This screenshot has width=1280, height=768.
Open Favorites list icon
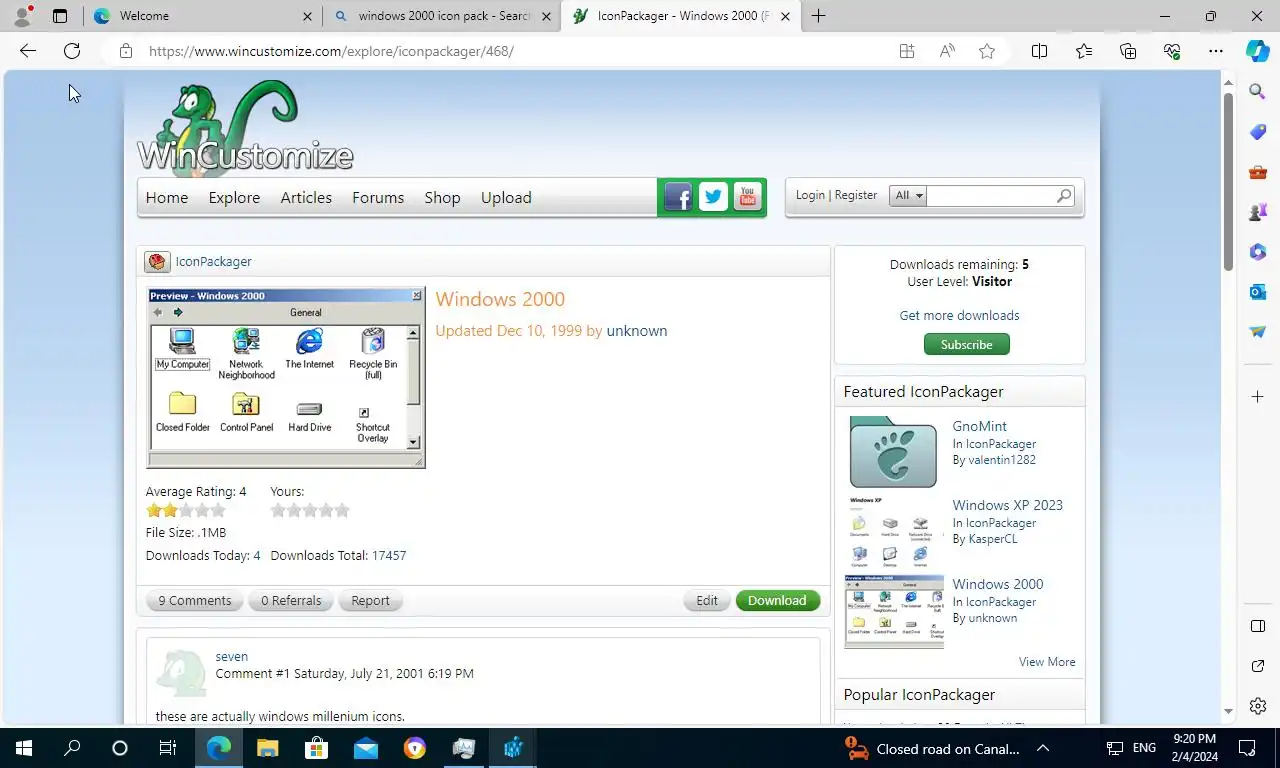1084,51
